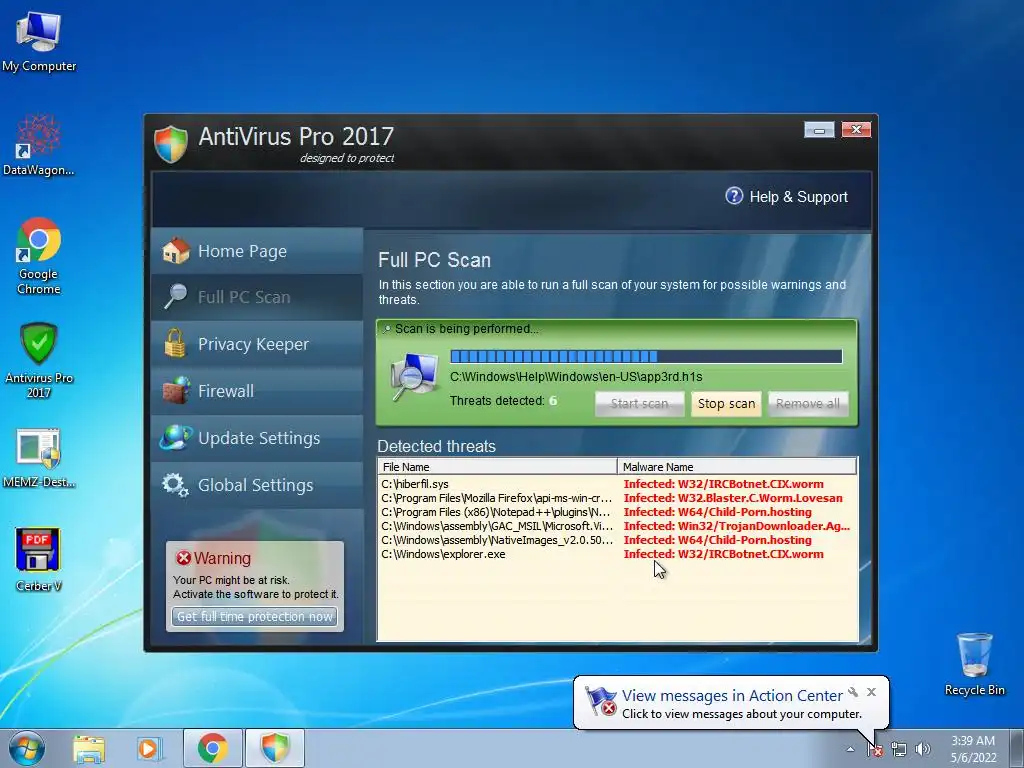
Task: Open Windows Media Player from taskbar
Action: coord(149,748)
